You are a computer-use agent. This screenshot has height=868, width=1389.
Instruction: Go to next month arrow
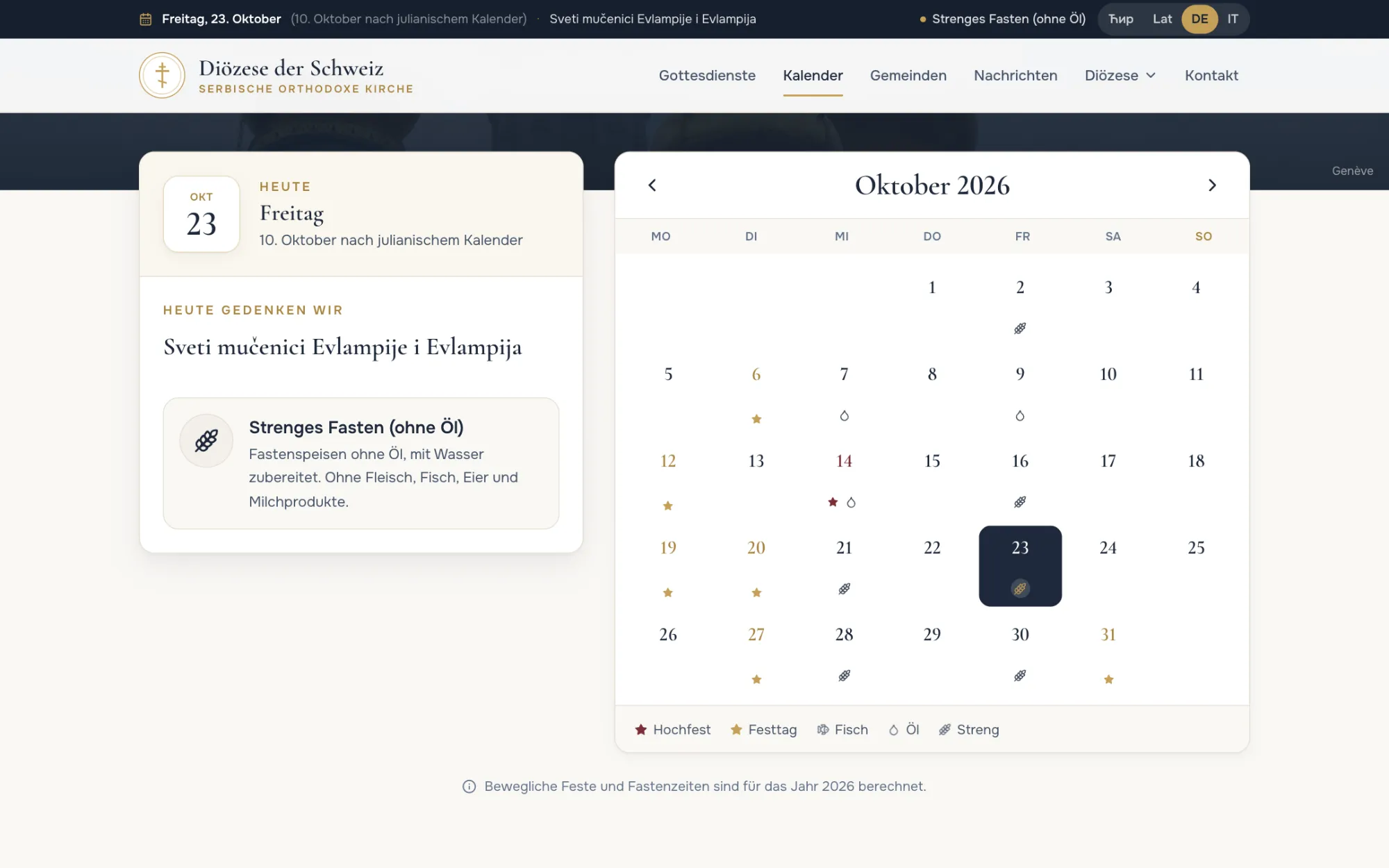coord(1212,185)
